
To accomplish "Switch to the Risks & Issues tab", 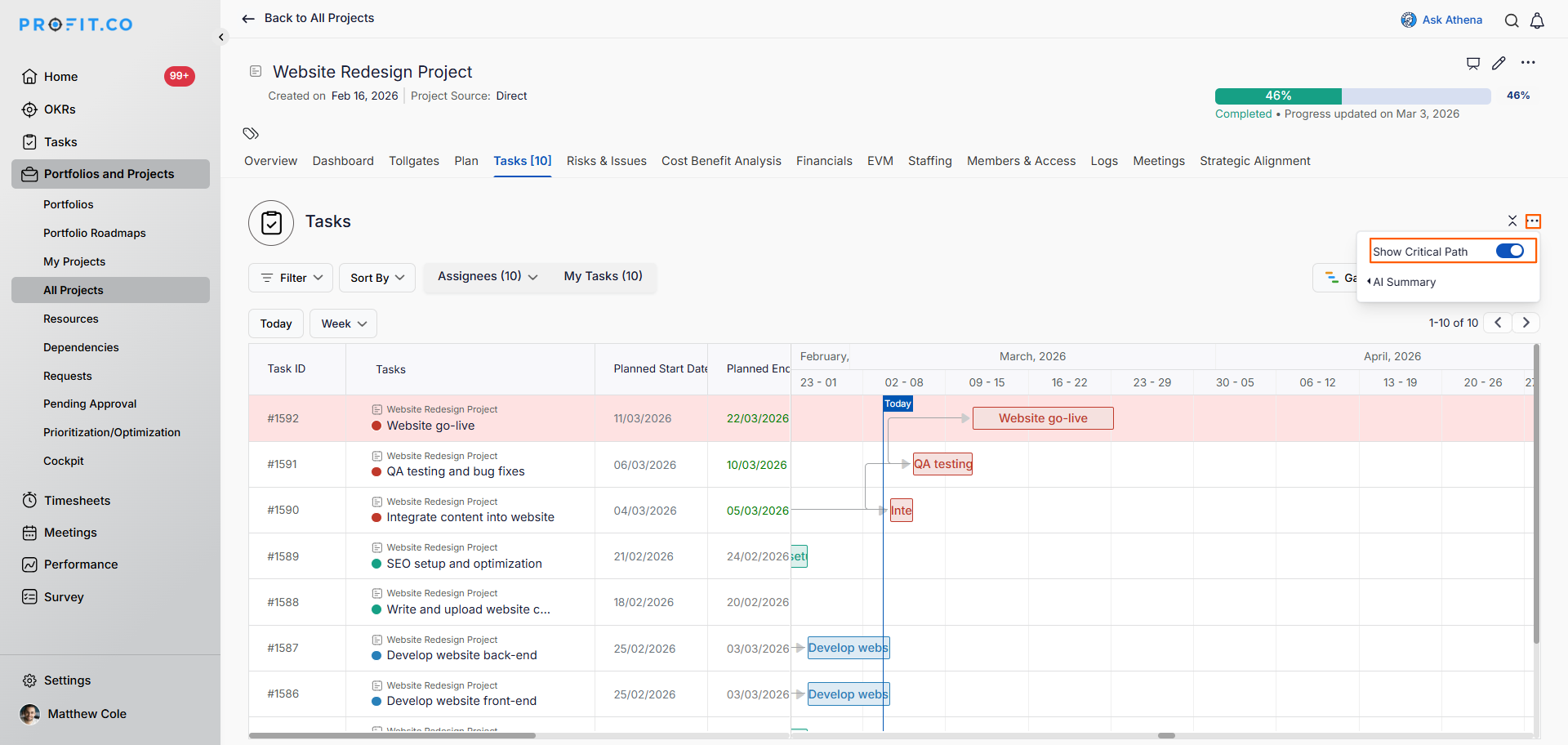I will point(606,161).
